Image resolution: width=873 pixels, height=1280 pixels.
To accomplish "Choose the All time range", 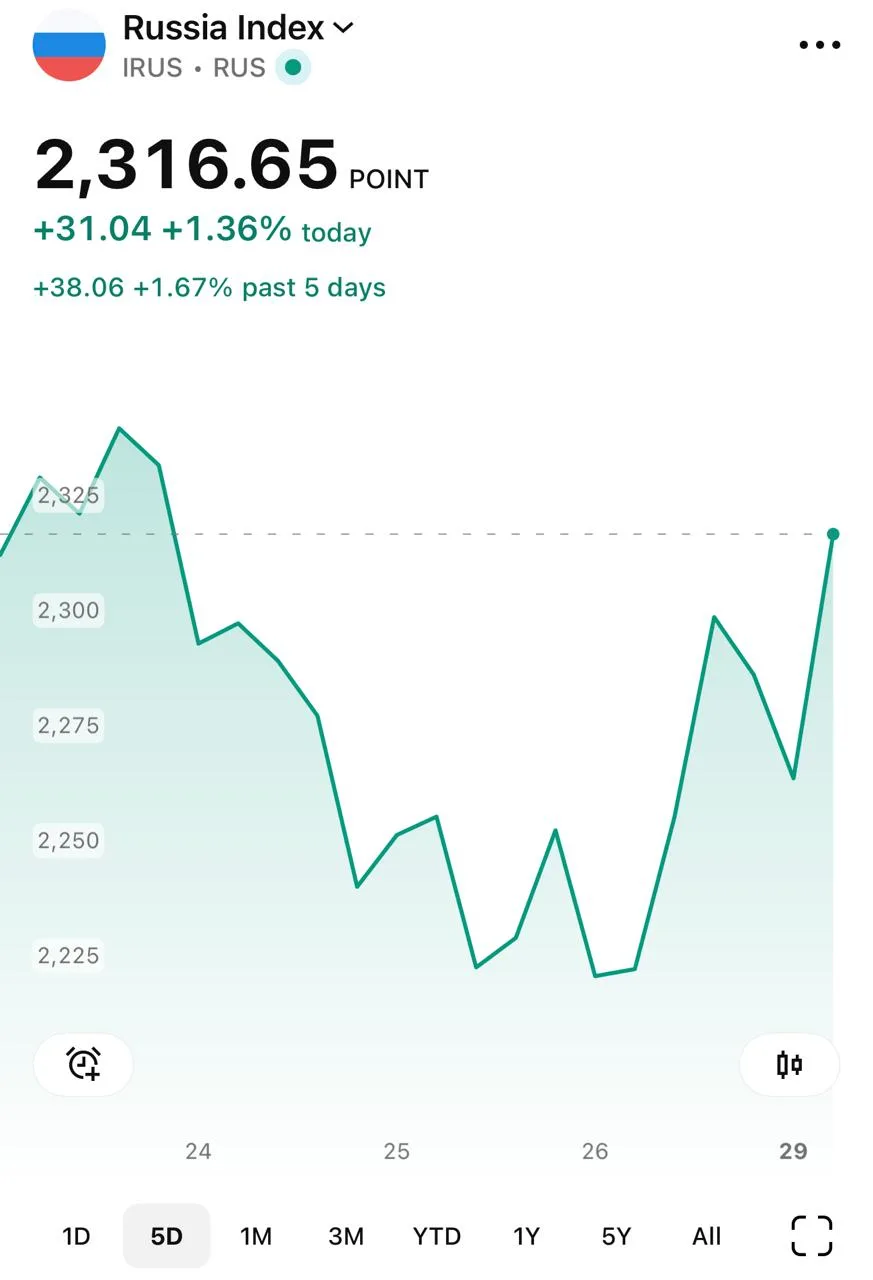I will (x=707, y=1237).
